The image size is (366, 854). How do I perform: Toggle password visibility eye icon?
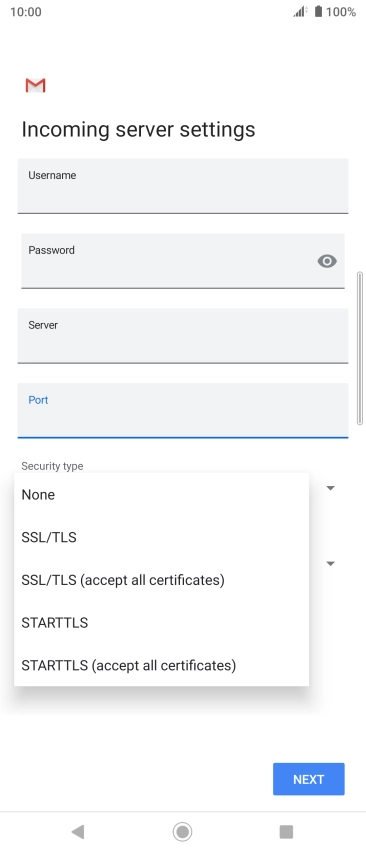pyautogui.click(x=327, y=261)
